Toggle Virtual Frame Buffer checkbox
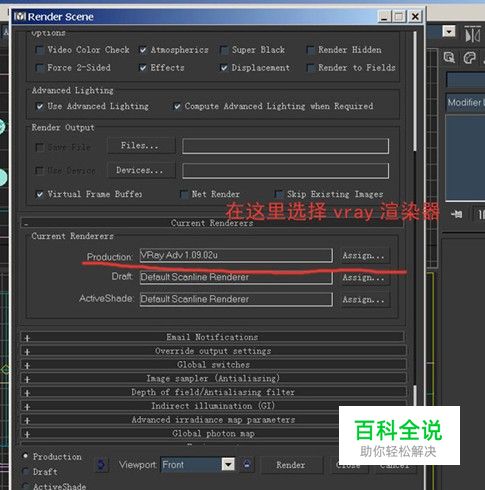Screen dimensions: 485x490 point(40,194)
